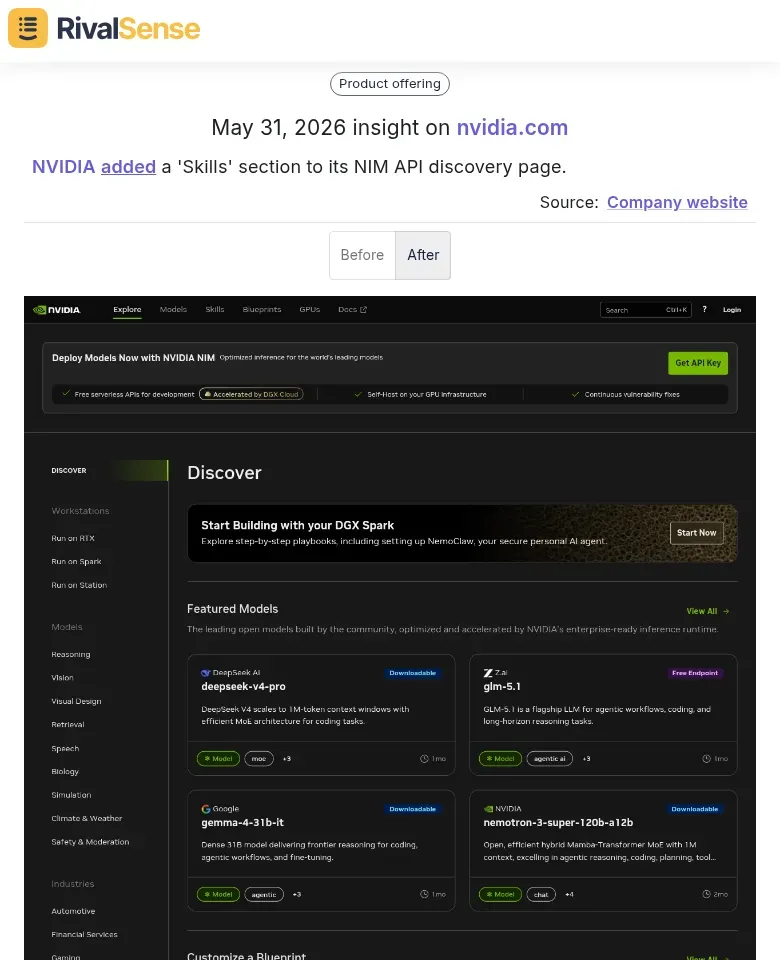Click the Accelerated by DGX Cloud badge
This screenshot has width=780, height=960.
pos(251,394)
